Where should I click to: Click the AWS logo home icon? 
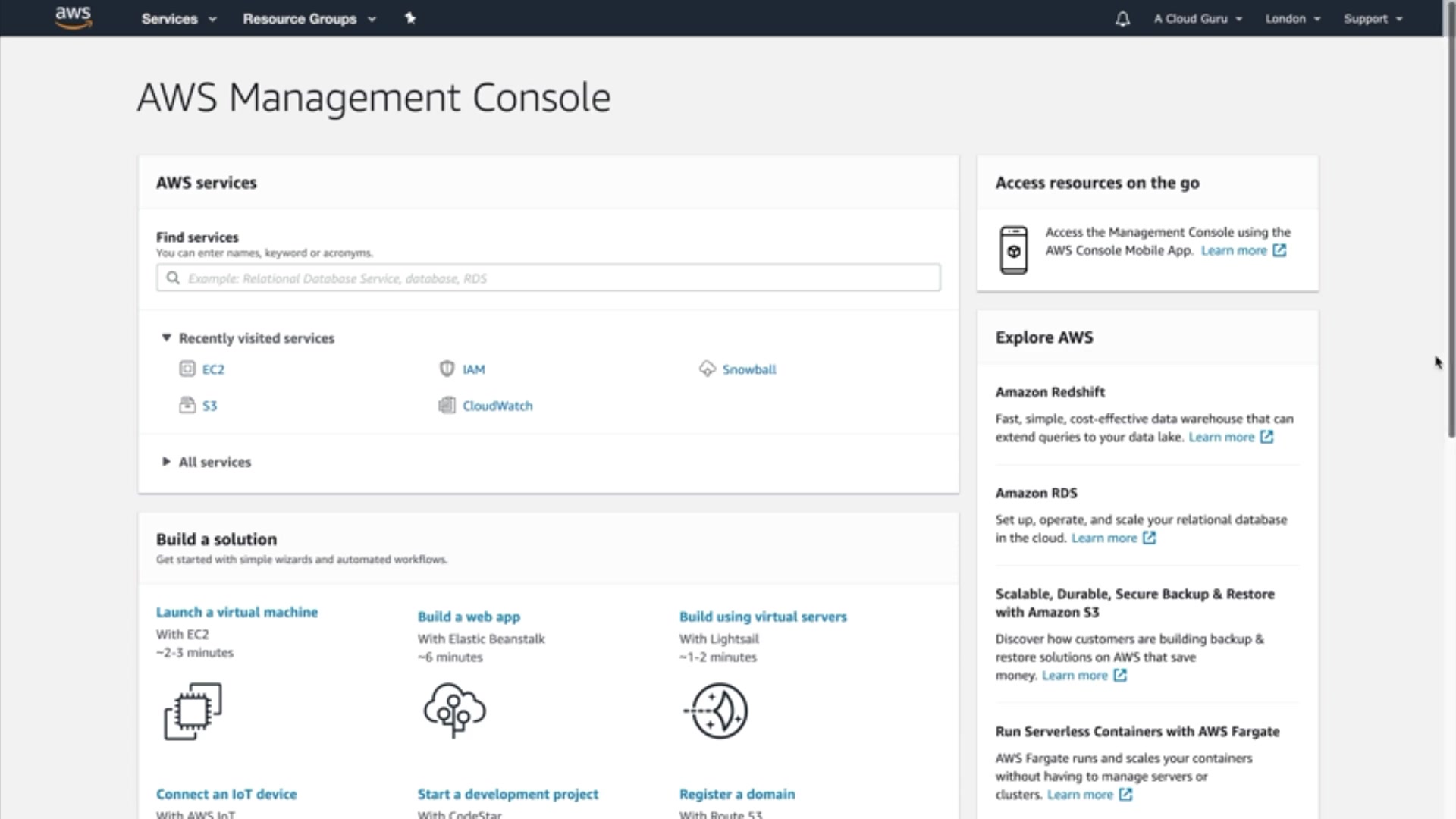point(74,17)
